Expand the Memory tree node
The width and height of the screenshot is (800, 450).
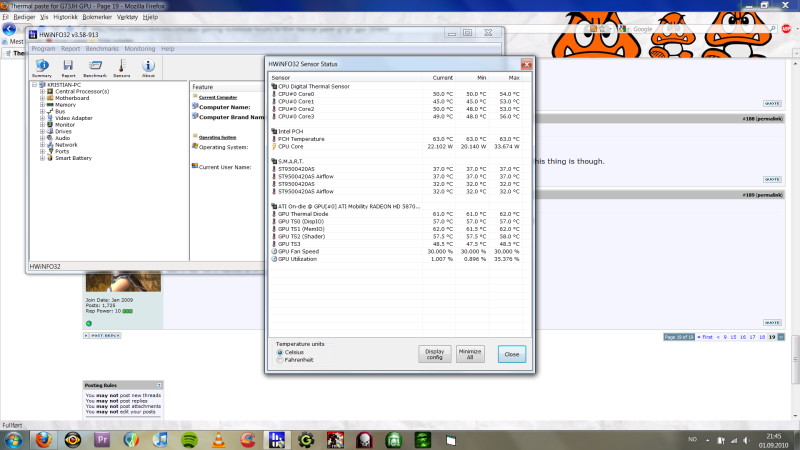tap(42, 105)
